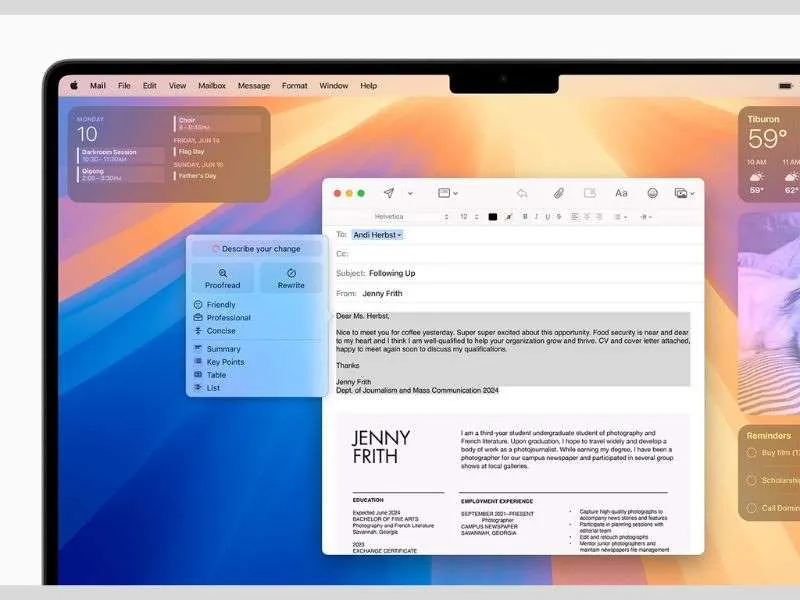The image size is (800, 600).
Task: Center align the text
Action: coord(587,217)
